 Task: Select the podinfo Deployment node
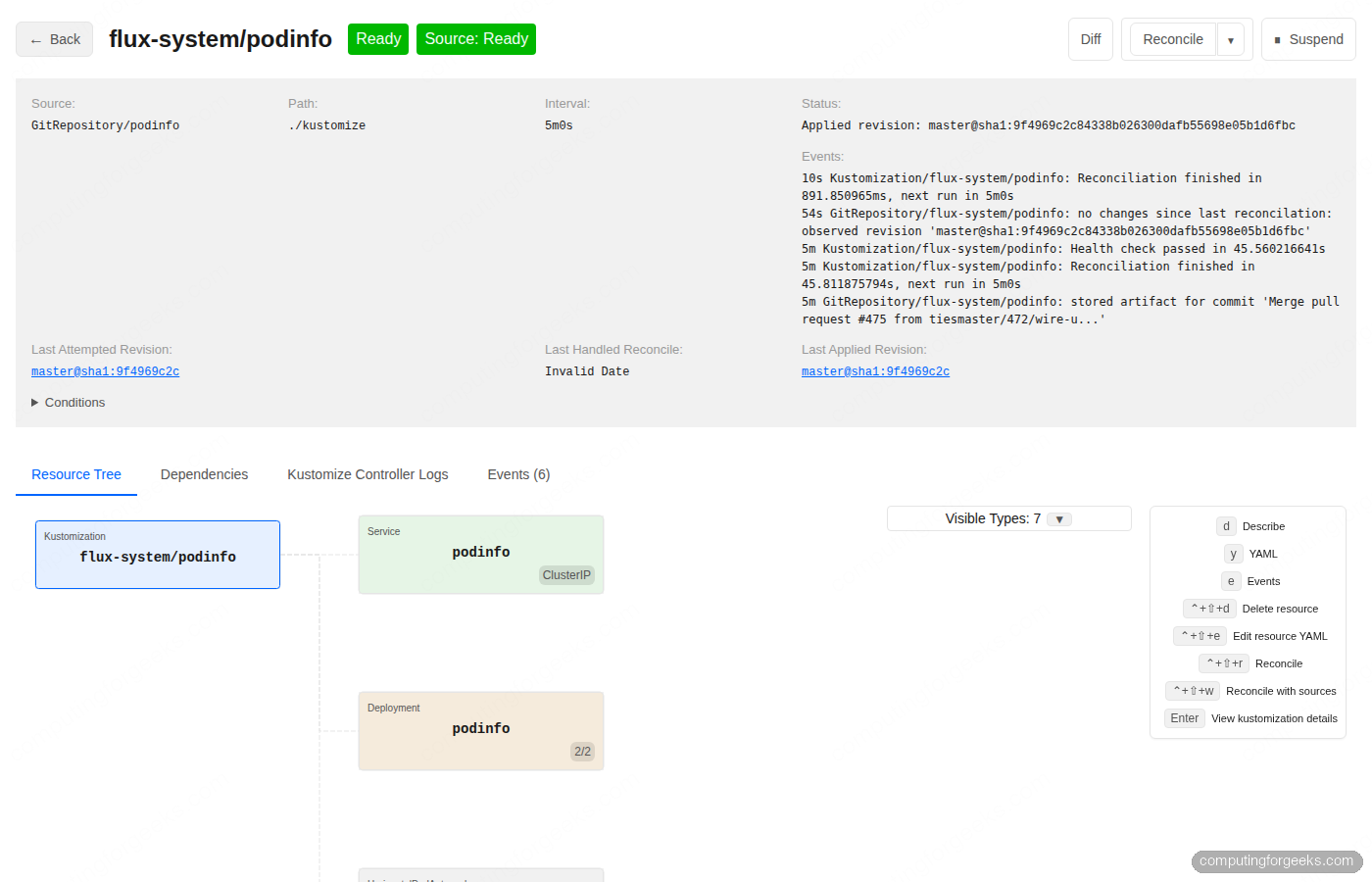pos(481,731)
